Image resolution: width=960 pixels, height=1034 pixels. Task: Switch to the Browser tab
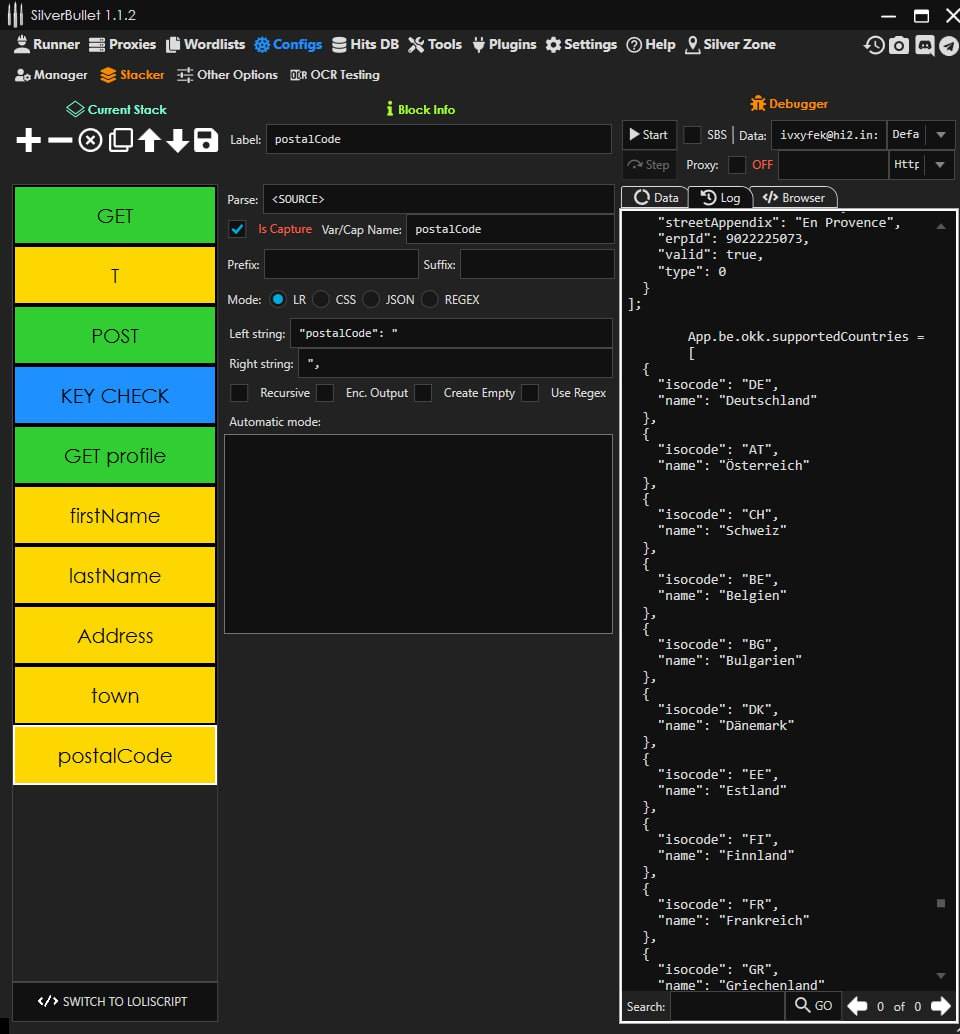(794, 197)
